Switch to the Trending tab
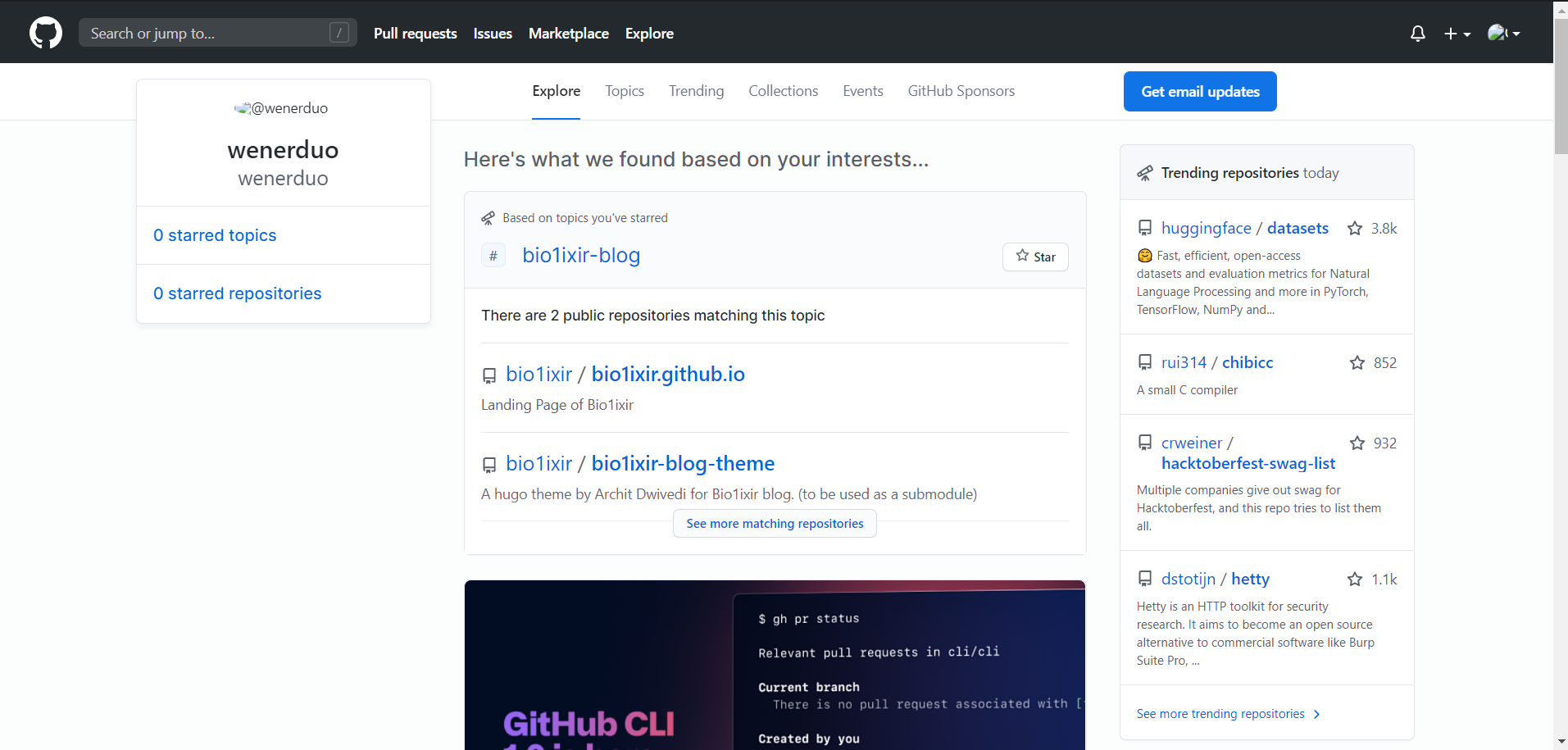 pos(696,91)
